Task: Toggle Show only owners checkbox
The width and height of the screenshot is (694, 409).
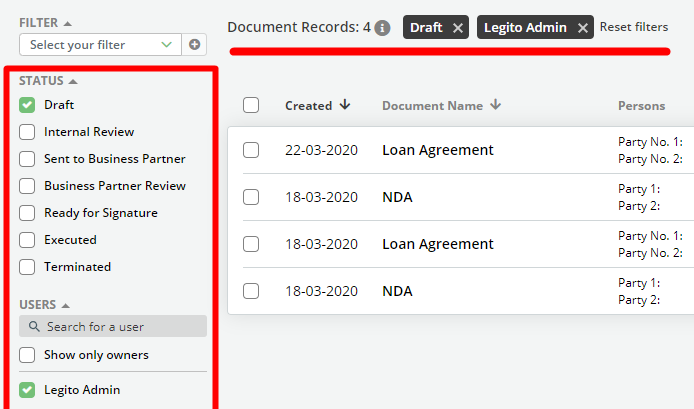Action: 27,355
